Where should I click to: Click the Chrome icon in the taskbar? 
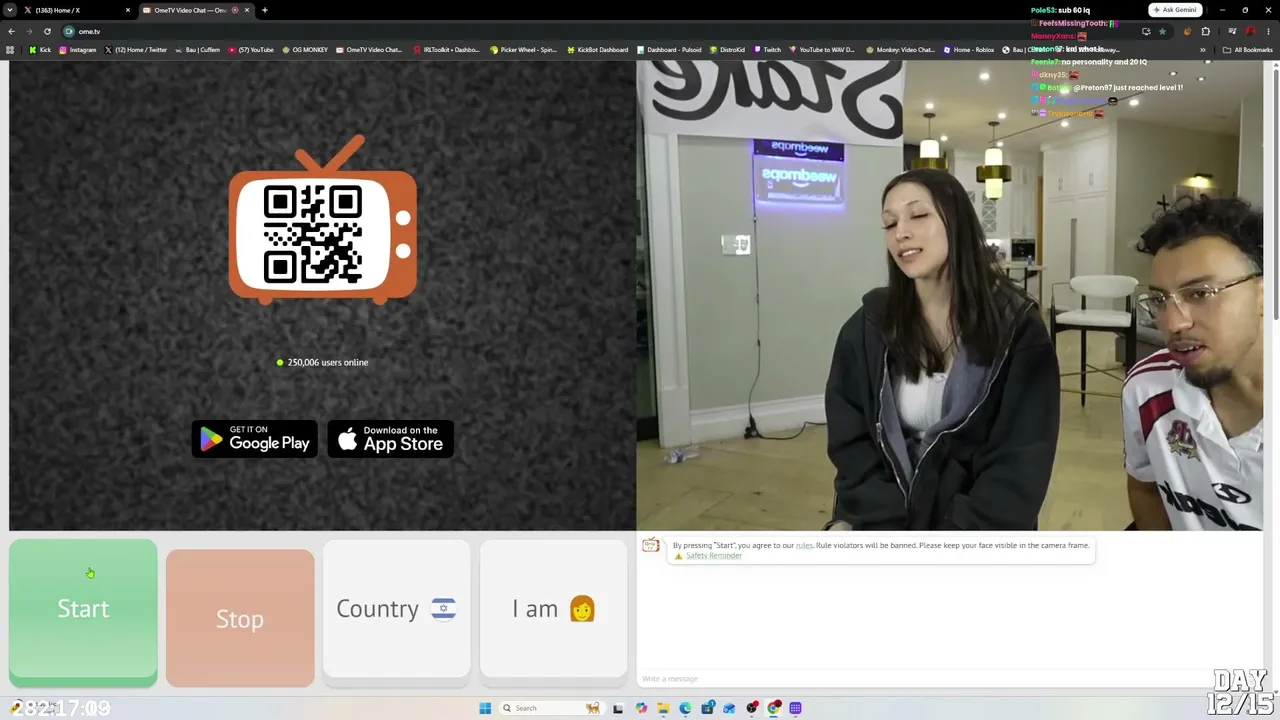pyautogui.click(x=773, y=708)
